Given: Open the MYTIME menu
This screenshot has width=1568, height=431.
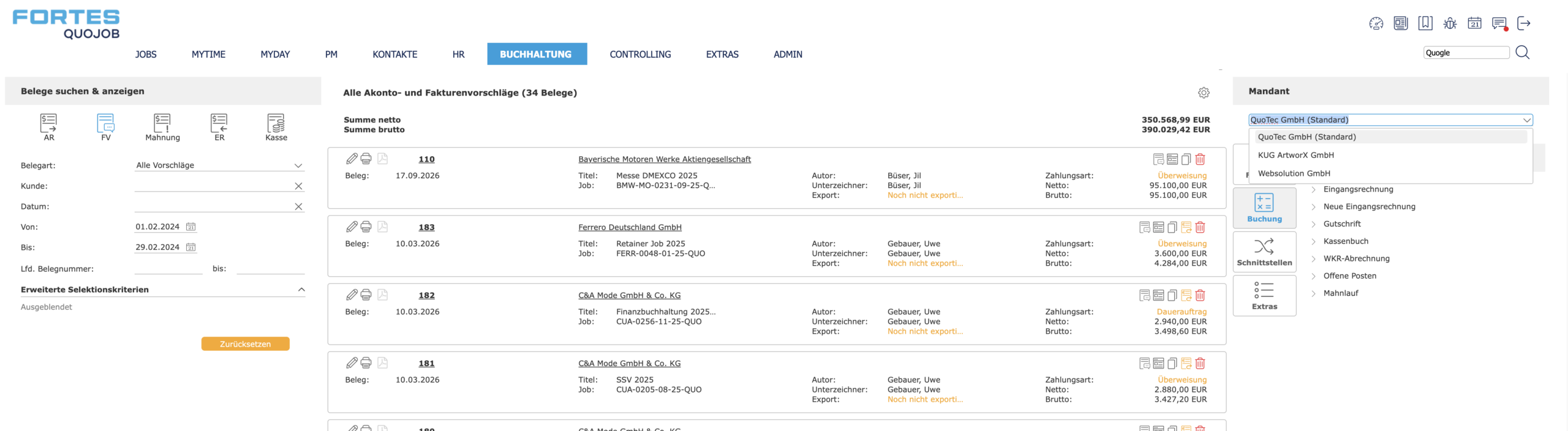Looking at the screenshot, I should [x=208, y=54].
